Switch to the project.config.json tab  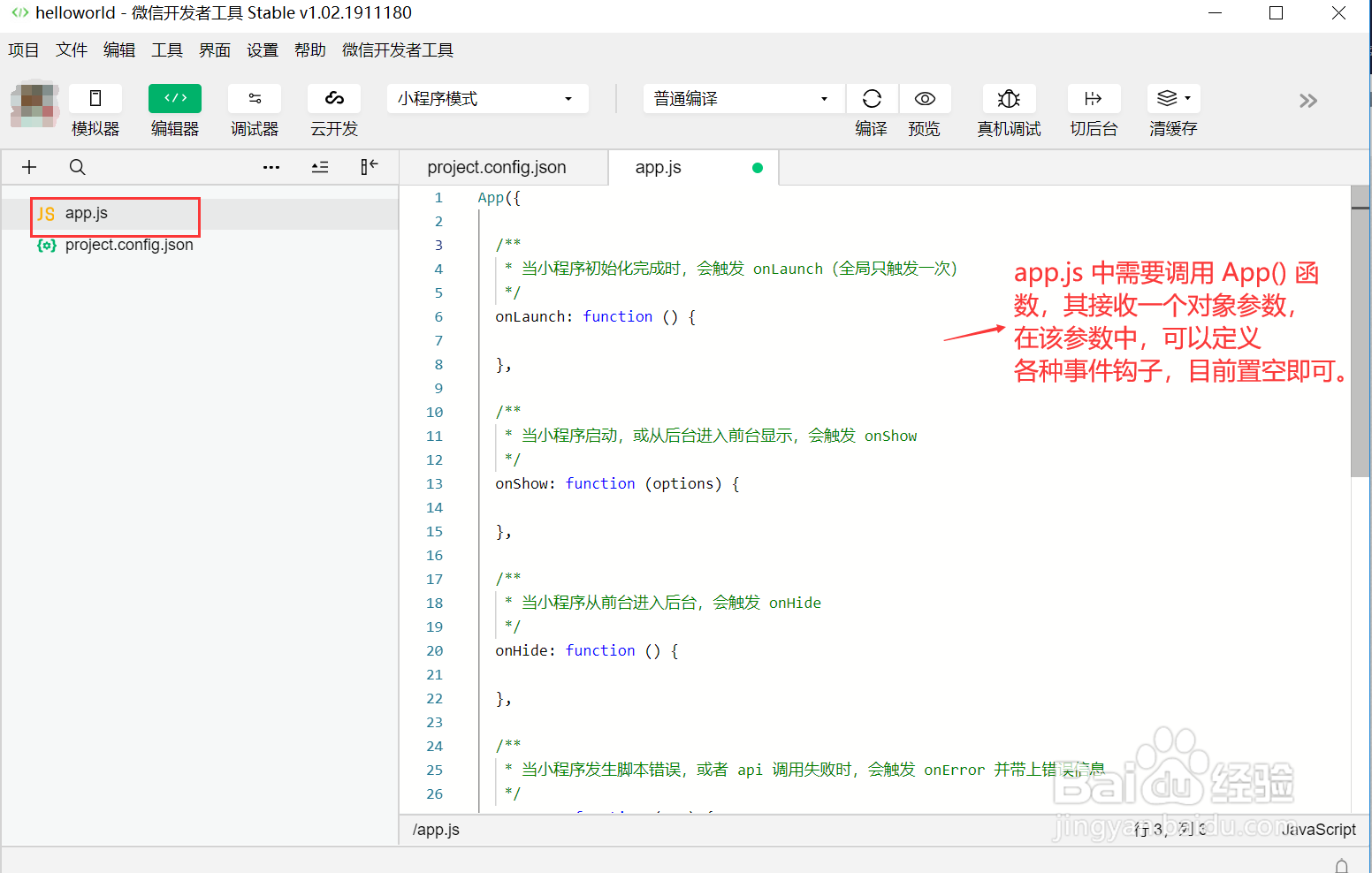(497, 168)
